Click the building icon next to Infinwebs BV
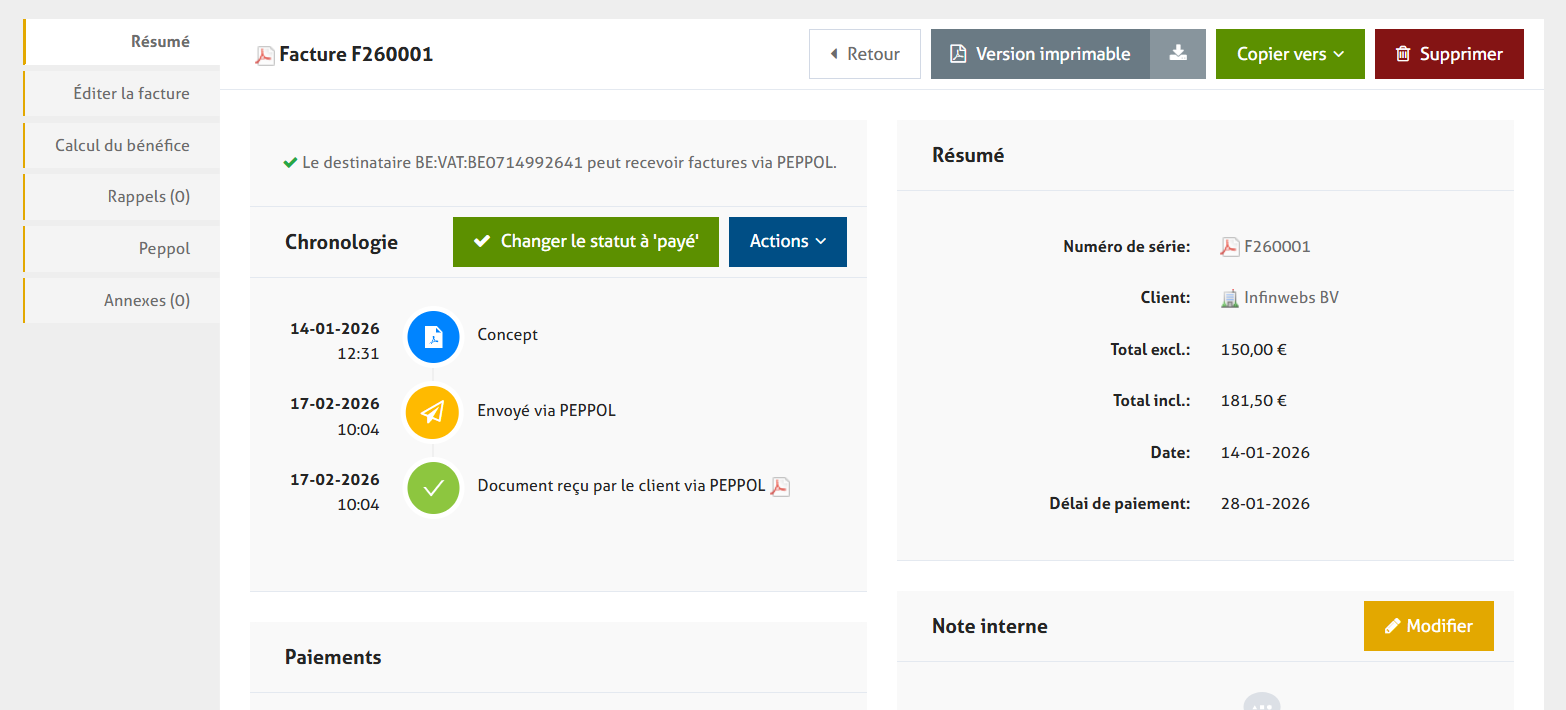 tap(1230, 298)
